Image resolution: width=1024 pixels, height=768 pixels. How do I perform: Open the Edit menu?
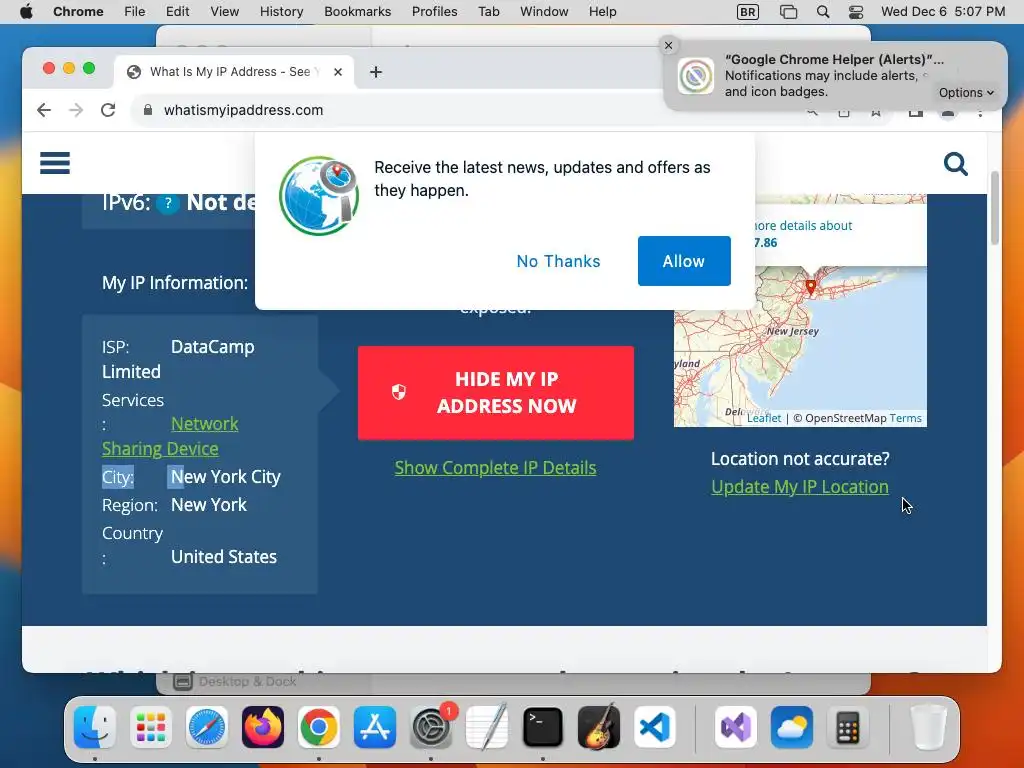pyautogui.click(x=178, y=12)
